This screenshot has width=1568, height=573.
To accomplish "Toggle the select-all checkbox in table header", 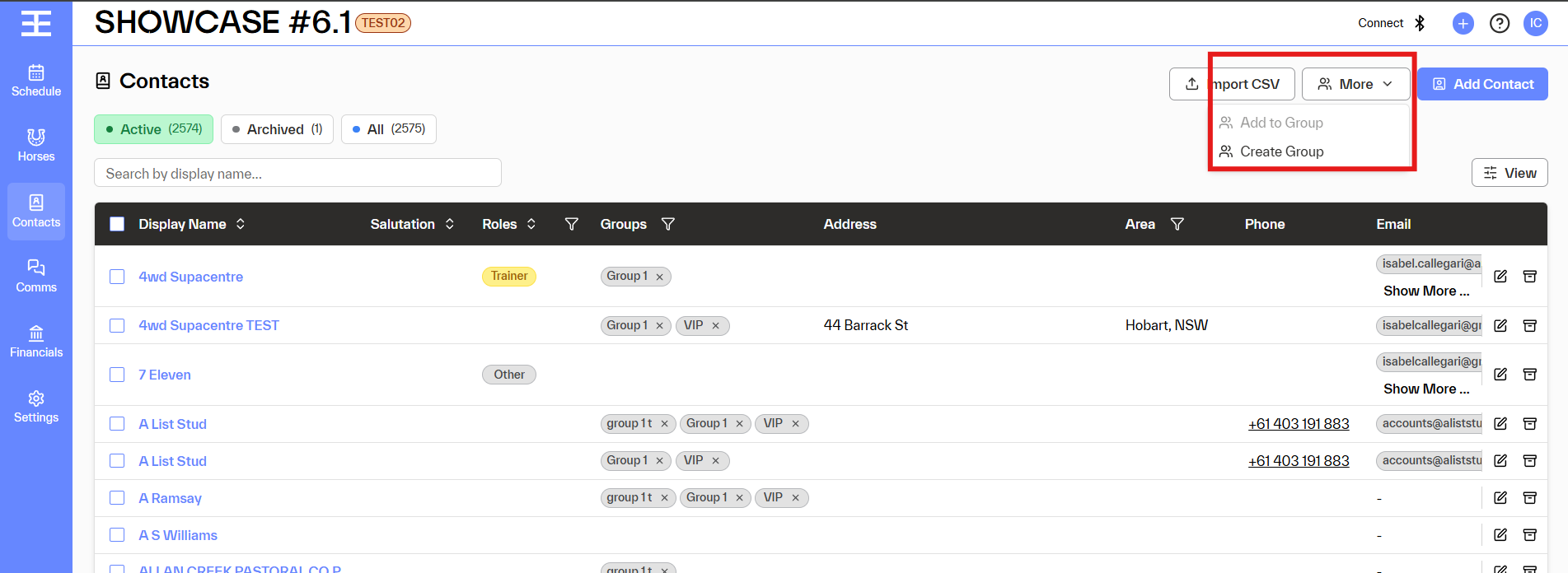I will (x=117, y=224).
